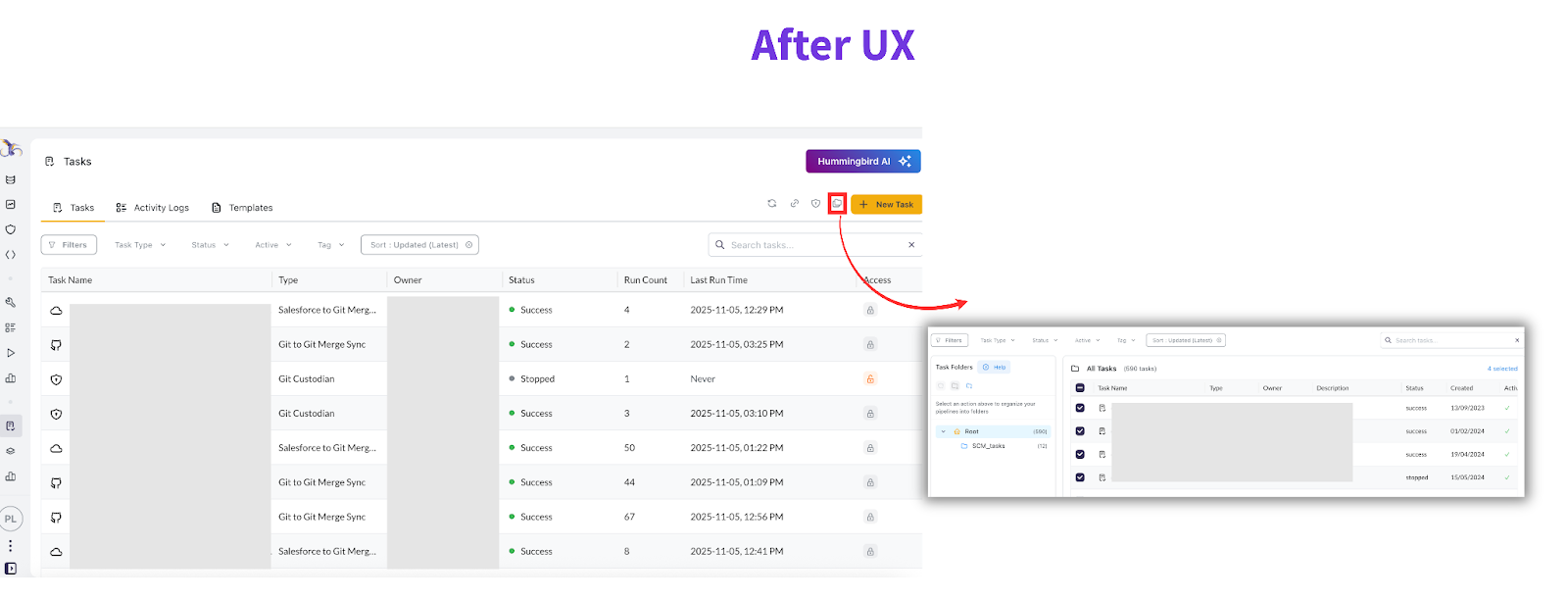
Task: Click the play icon in the left sidebar
Action: point(11,353)
